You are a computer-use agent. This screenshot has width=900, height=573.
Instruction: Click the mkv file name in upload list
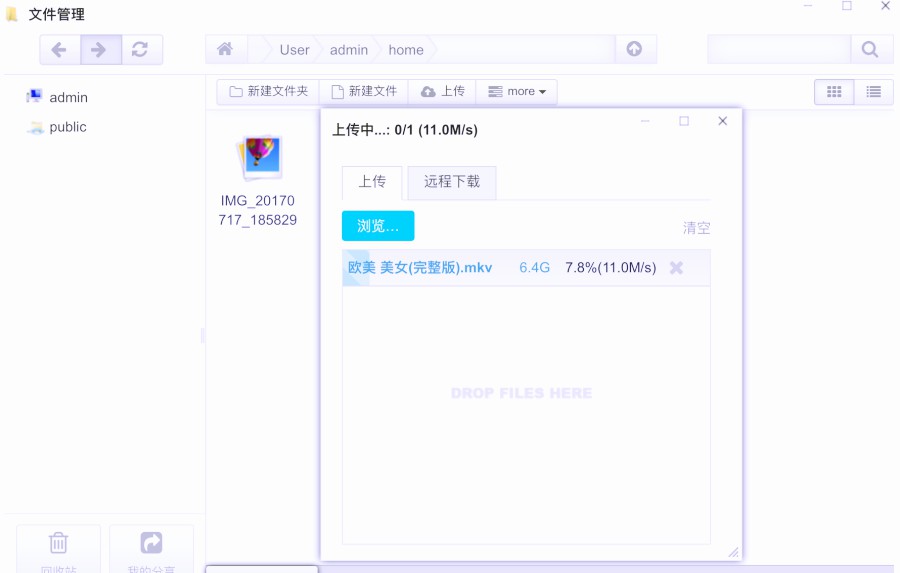tap(420, 268)
